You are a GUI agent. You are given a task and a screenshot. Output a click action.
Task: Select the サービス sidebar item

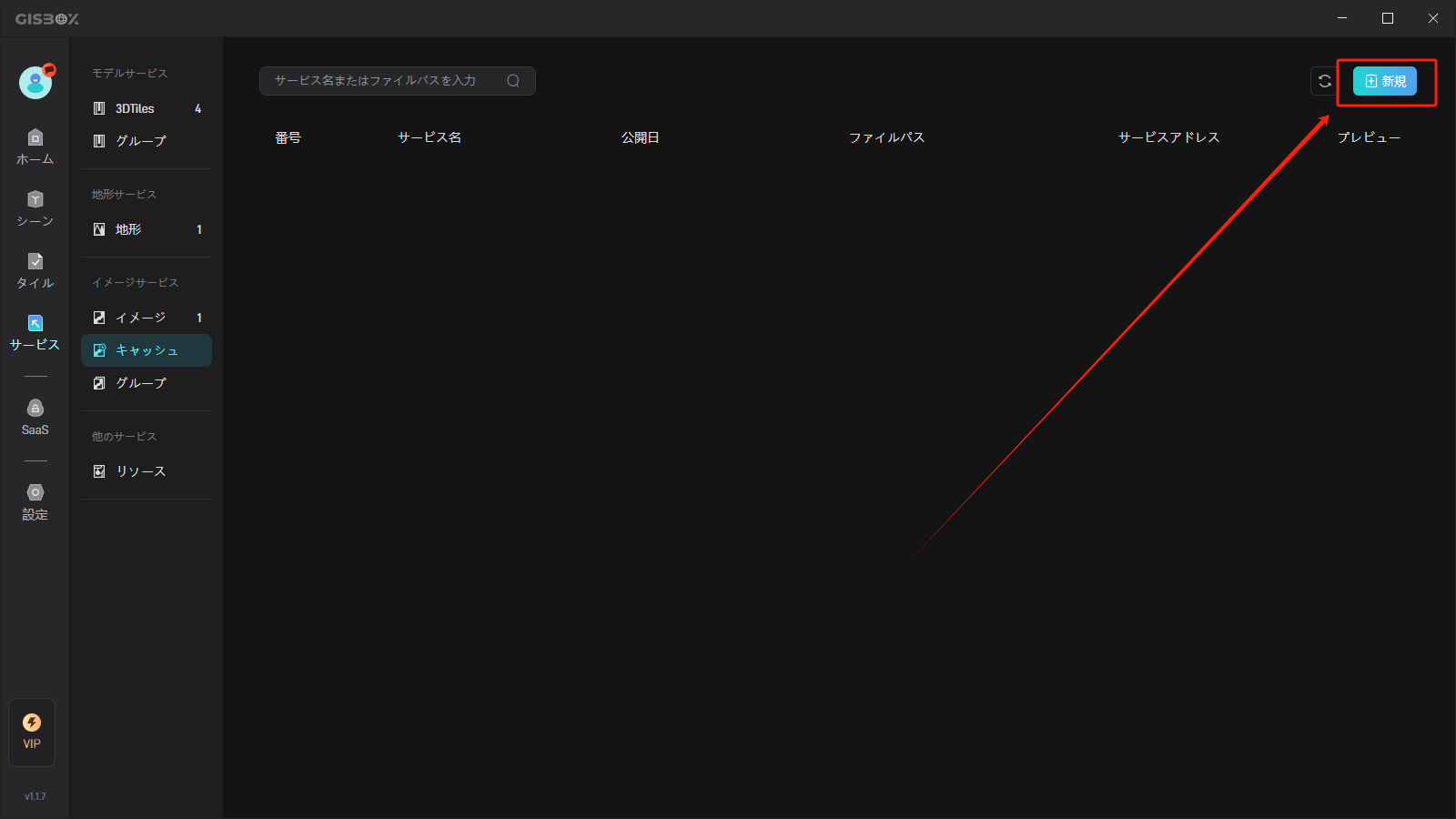[x=35, y=332]
